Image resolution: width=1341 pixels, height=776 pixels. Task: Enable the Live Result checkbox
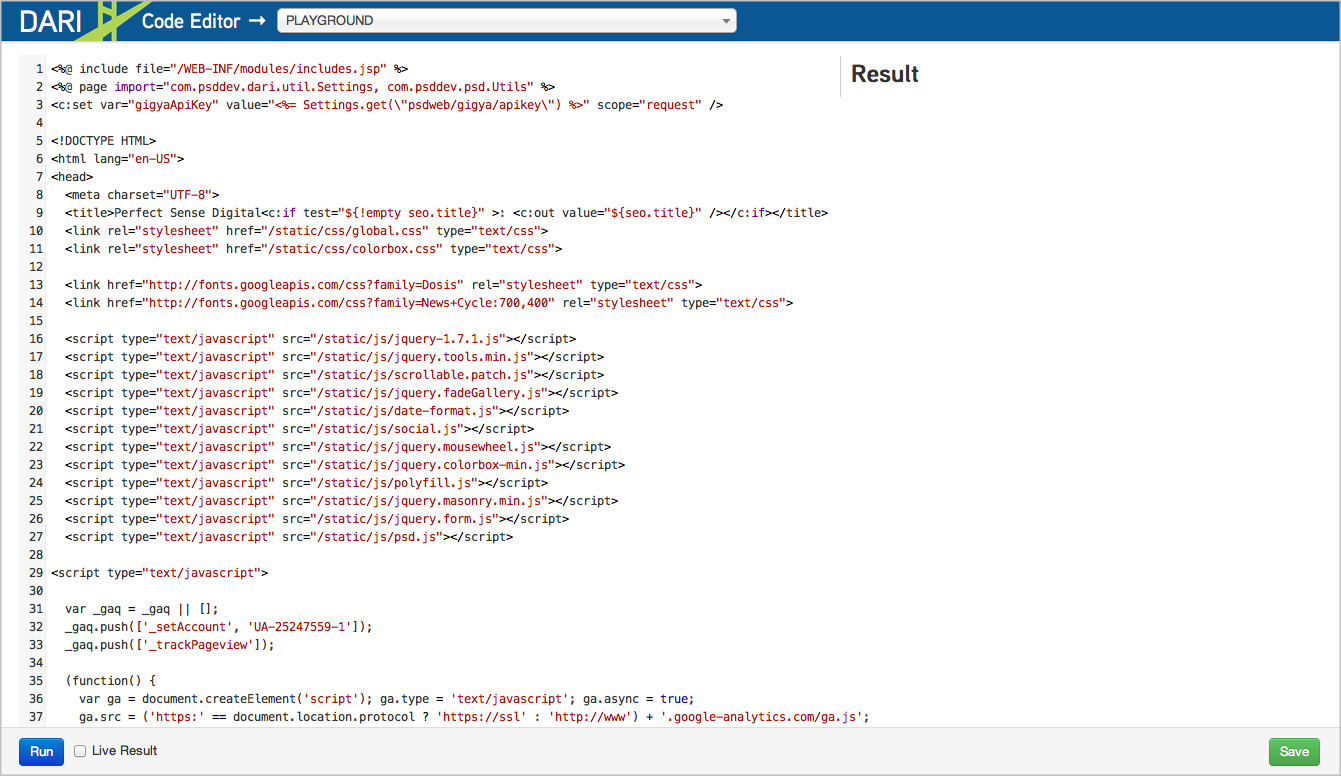pos(80,751)
